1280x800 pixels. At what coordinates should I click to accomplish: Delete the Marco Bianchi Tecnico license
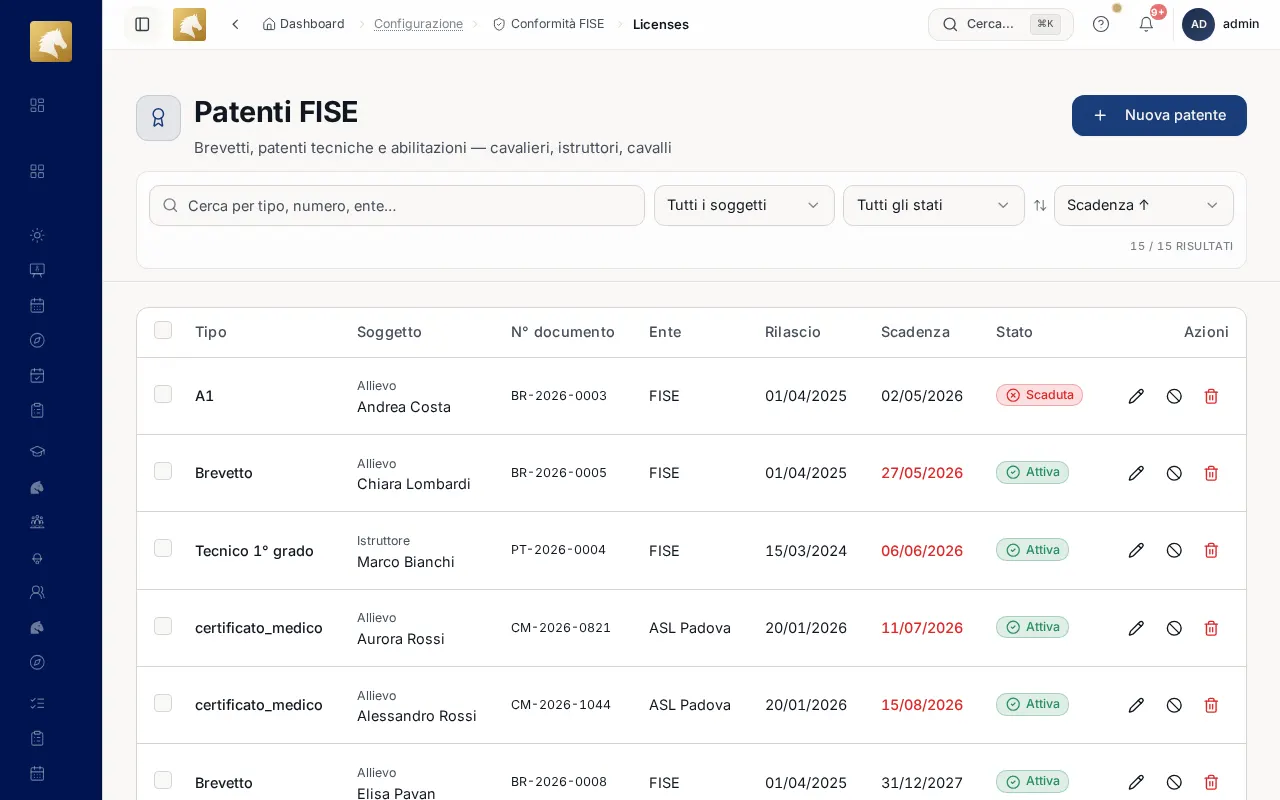coord(1211,550)
